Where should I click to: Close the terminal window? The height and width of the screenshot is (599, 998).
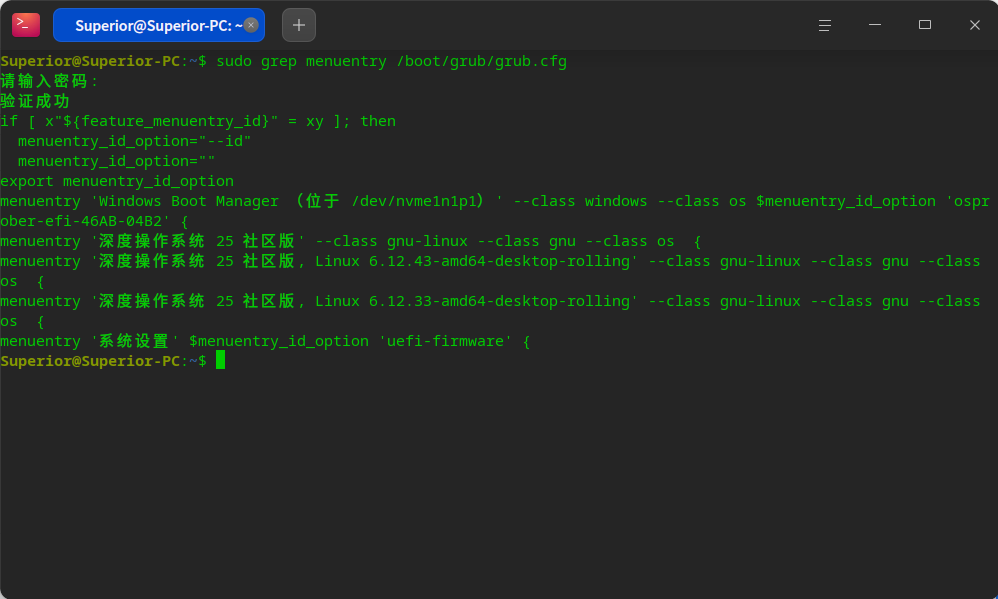click(974, 25)
